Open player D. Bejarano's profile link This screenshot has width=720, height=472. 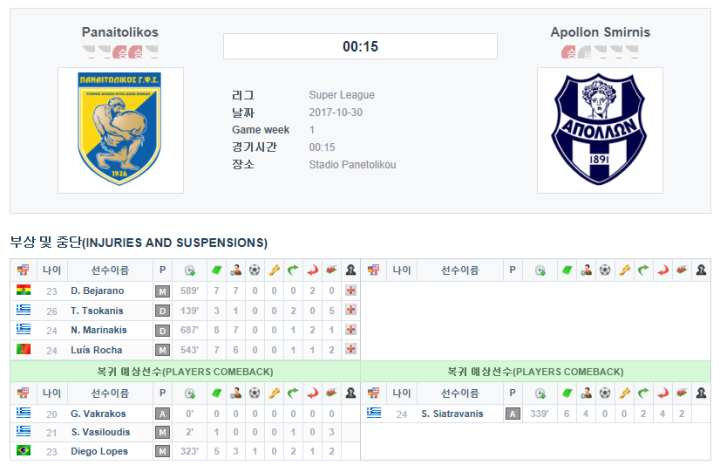(x=97, y=291)
